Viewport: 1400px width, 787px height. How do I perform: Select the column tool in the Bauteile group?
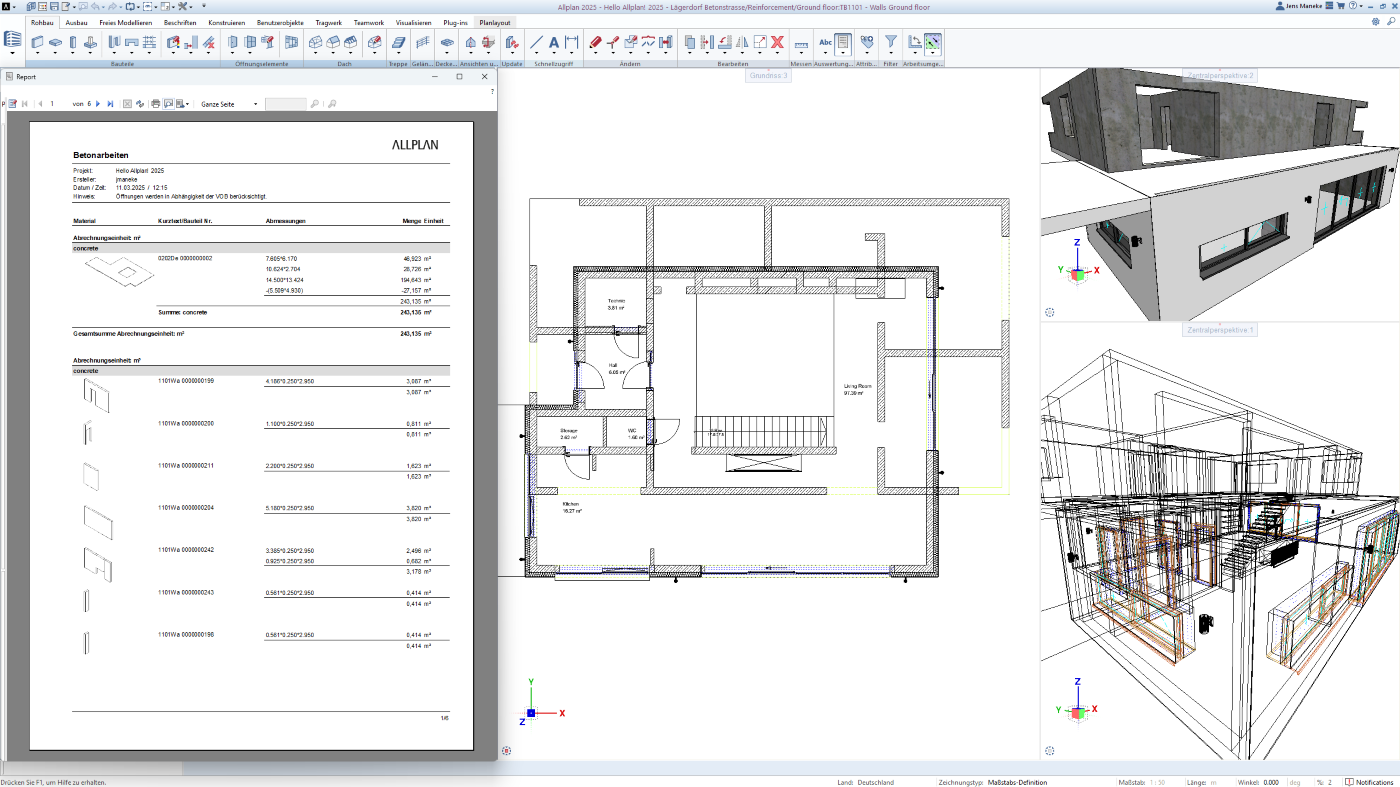[72, 42]
